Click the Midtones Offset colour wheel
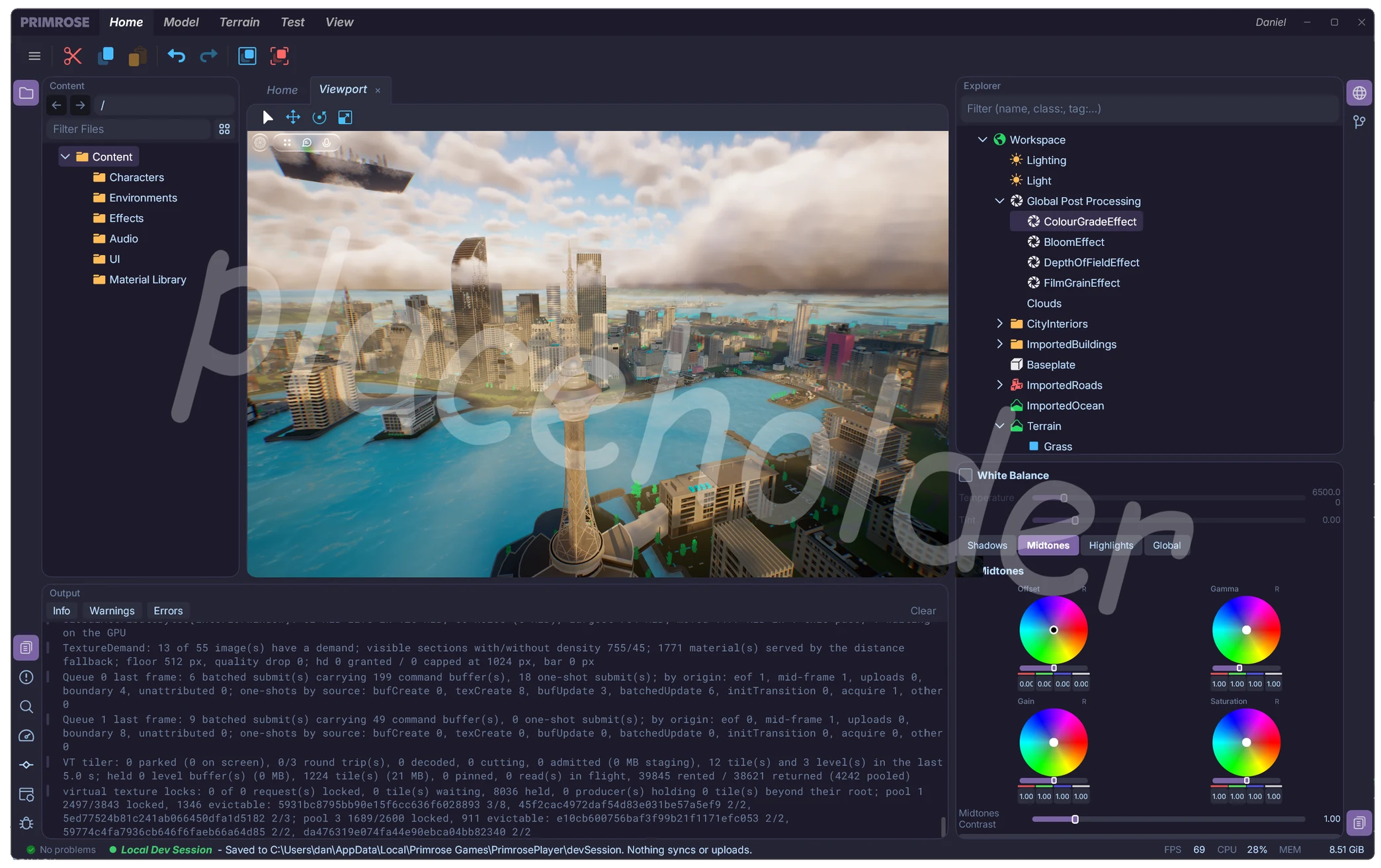This screenshot has height=868, width=1381. 1053,630
